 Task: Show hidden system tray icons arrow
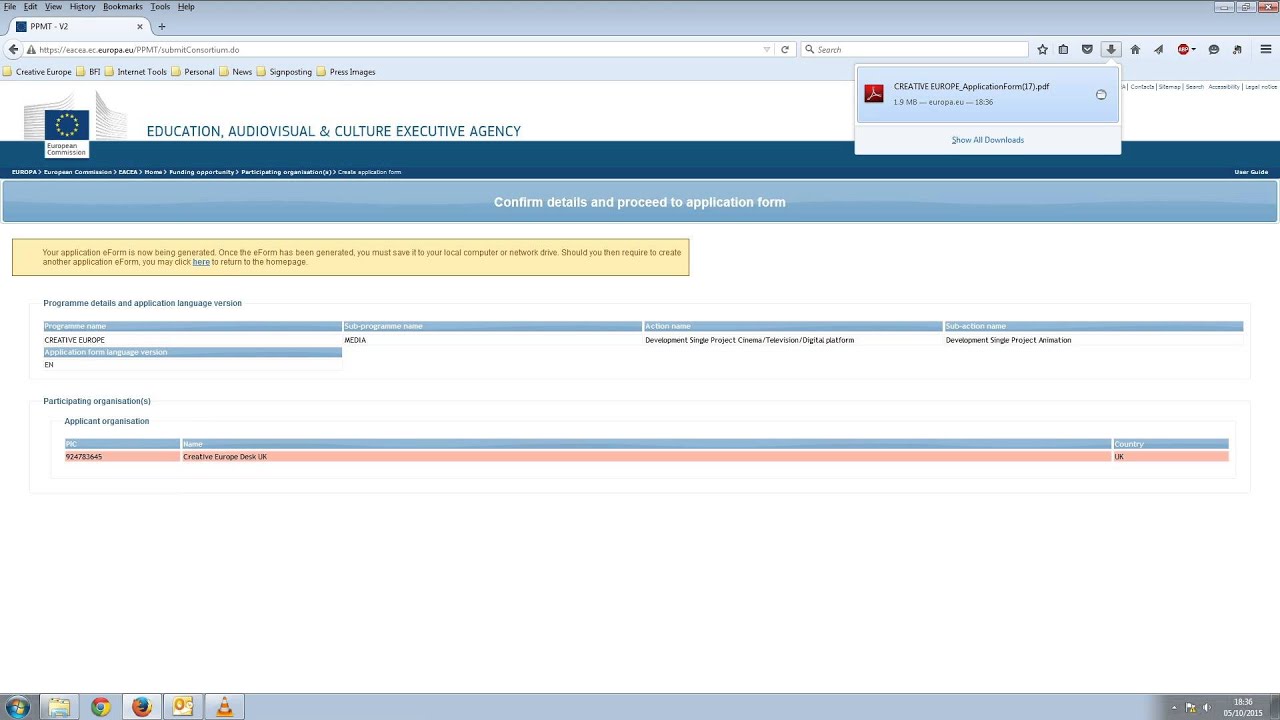tap(1174, 708)
